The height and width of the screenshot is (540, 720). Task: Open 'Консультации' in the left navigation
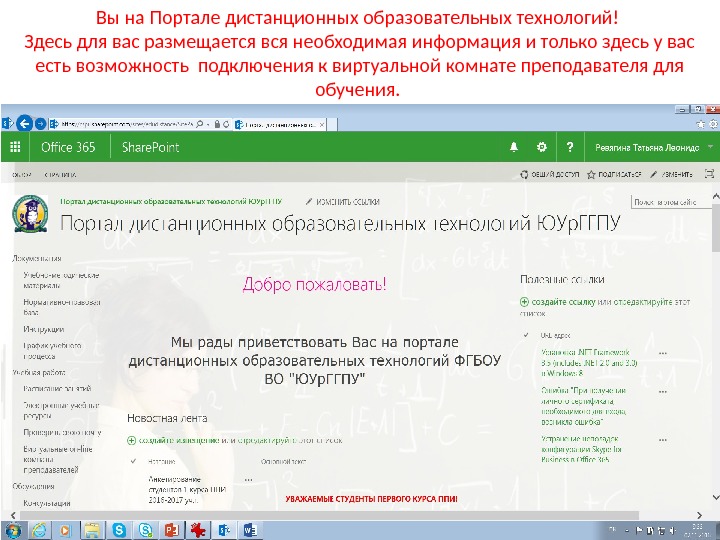47,503
